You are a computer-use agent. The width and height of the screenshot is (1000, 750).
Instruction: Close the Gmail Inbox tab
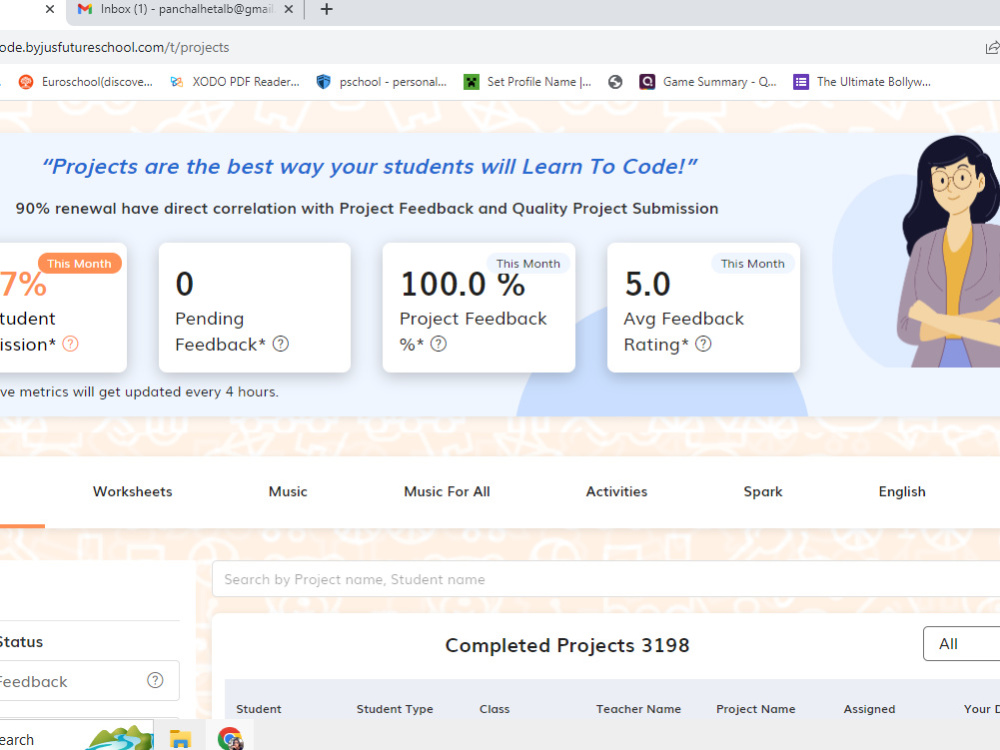pos(288,10)
